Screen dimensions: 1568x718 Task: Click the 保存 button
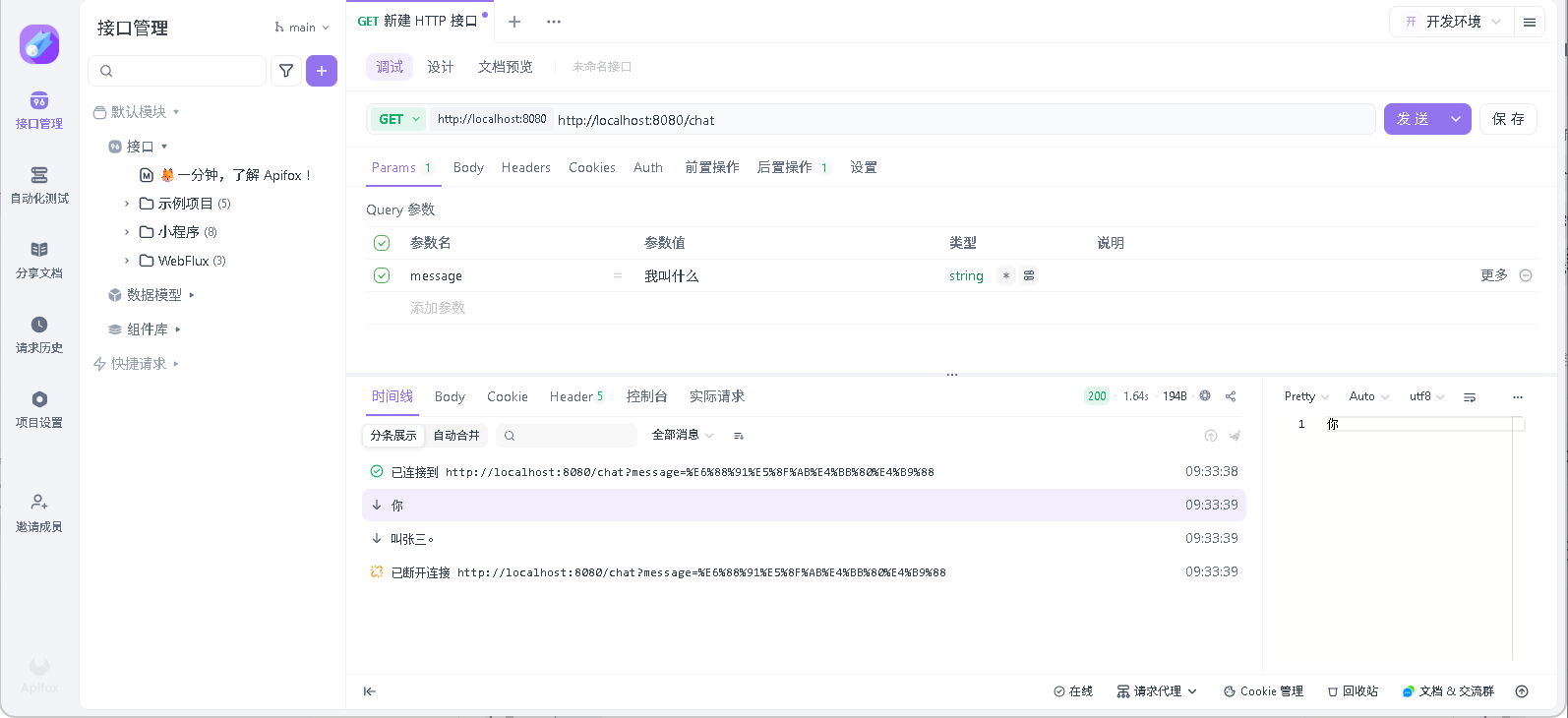pyautogui.click(x=1508, y=119)
